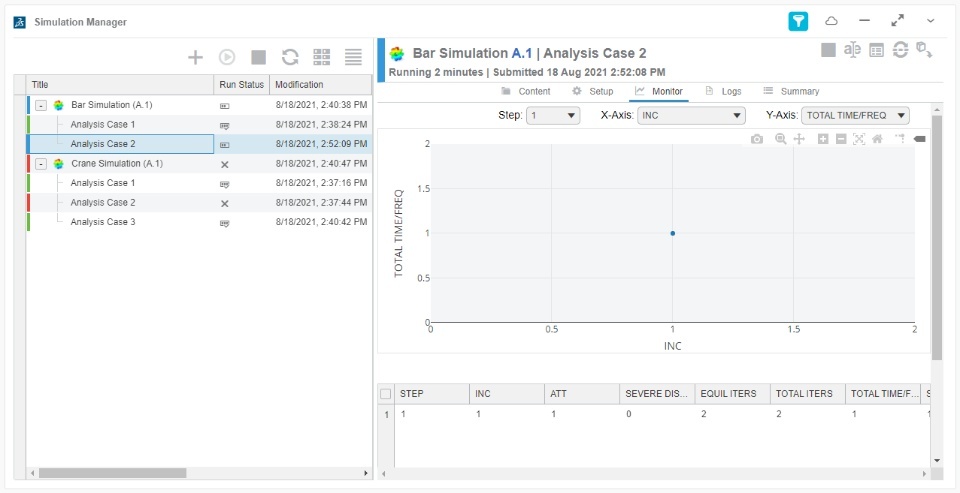Toggle the select-all checkbox in results table
The width and height of the screenshot is (960, 493).
(386, 394)
